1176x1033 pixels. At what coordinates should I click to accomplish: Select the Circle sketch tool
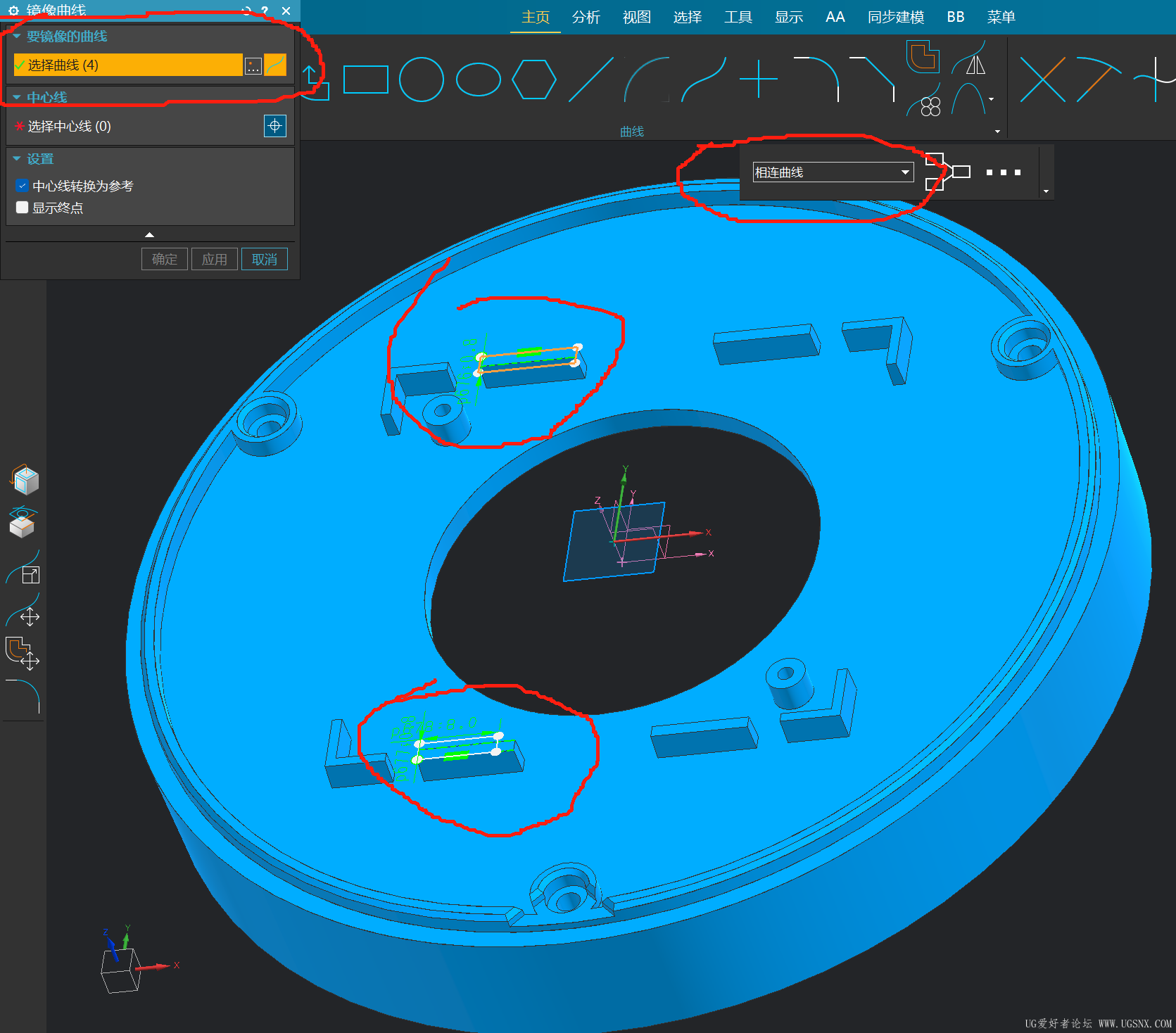point(422,80)
